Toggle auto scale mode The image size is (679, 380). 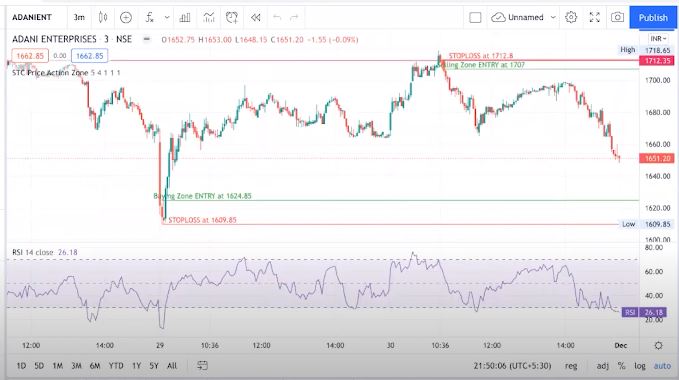click(662, 366)
